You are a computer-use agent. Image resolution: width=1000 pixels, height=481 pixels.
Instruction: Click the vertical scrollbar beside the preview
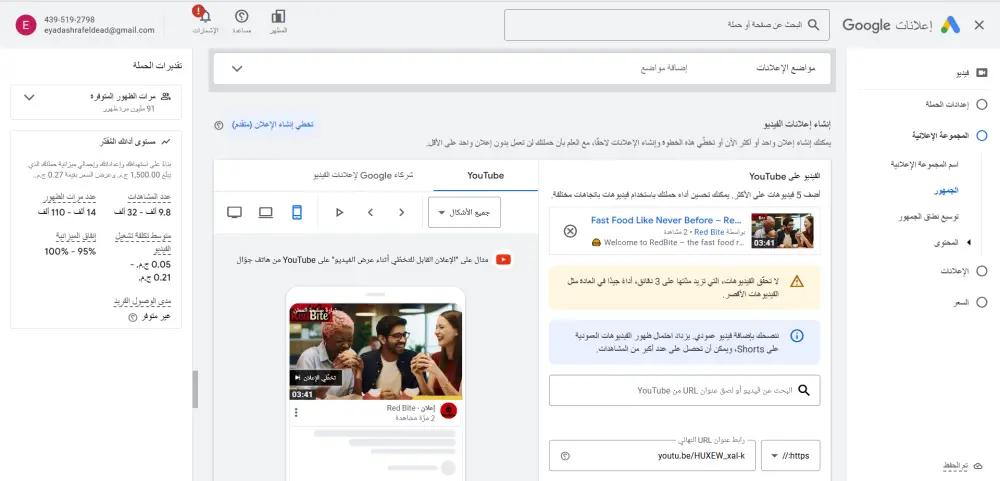195,389
